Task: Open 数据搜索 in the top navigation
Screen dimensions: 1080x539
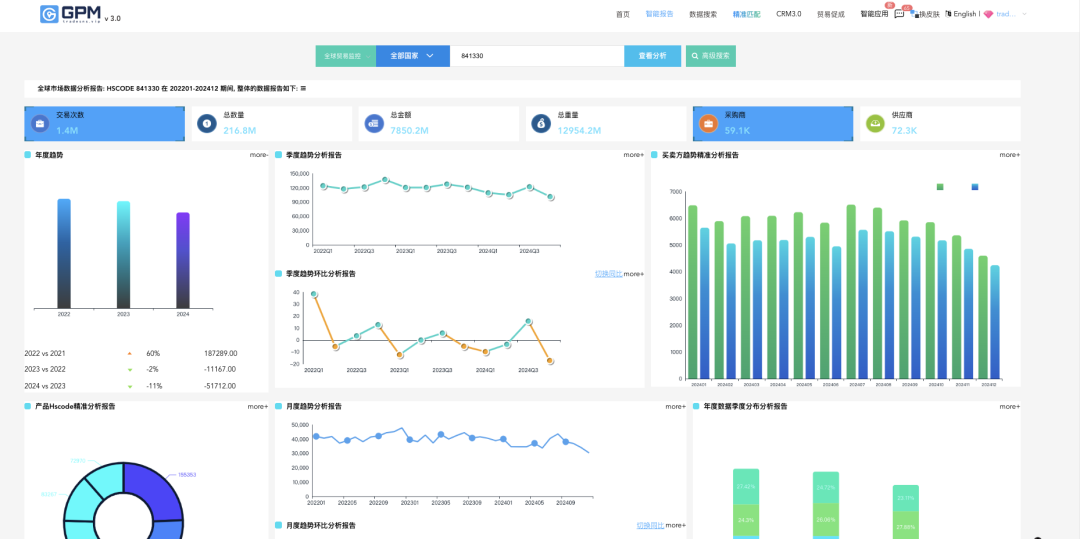Action: 703,14
